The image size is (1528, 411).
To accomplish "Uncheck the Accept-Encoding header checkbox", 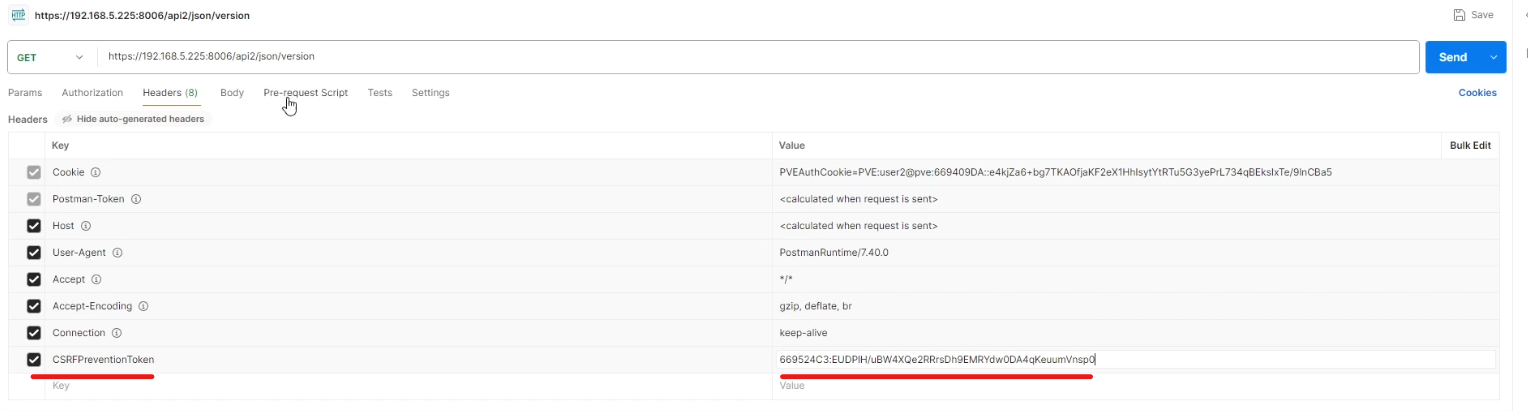I will point(33,306).
